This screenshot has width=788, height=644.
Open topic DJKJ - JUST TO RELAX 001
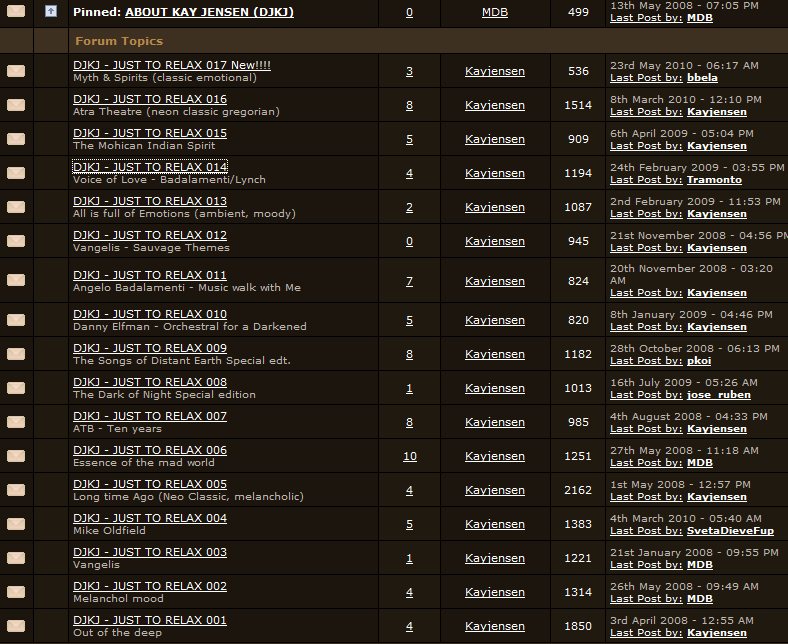tap(150, 620)
